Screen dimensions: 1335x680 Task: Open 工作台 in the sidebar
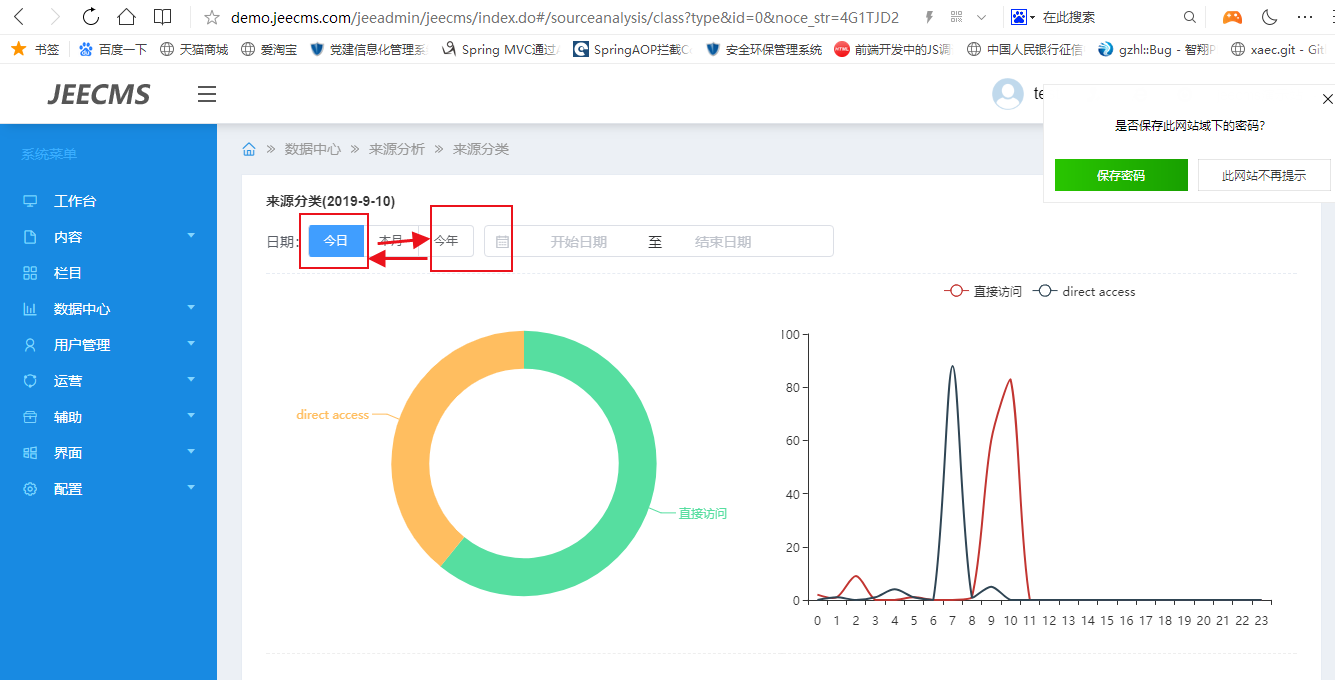[x=75, y=201]
